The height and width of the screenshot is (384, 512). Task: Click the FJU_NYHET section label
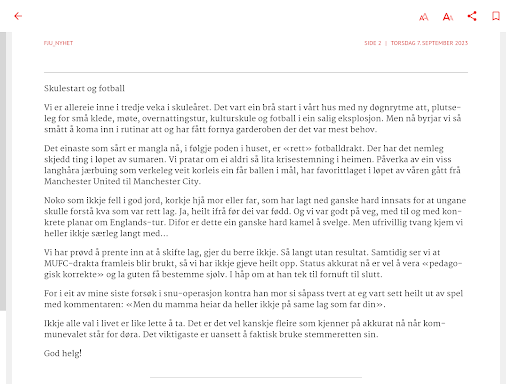pyautogui.click(x=58, y=43)
